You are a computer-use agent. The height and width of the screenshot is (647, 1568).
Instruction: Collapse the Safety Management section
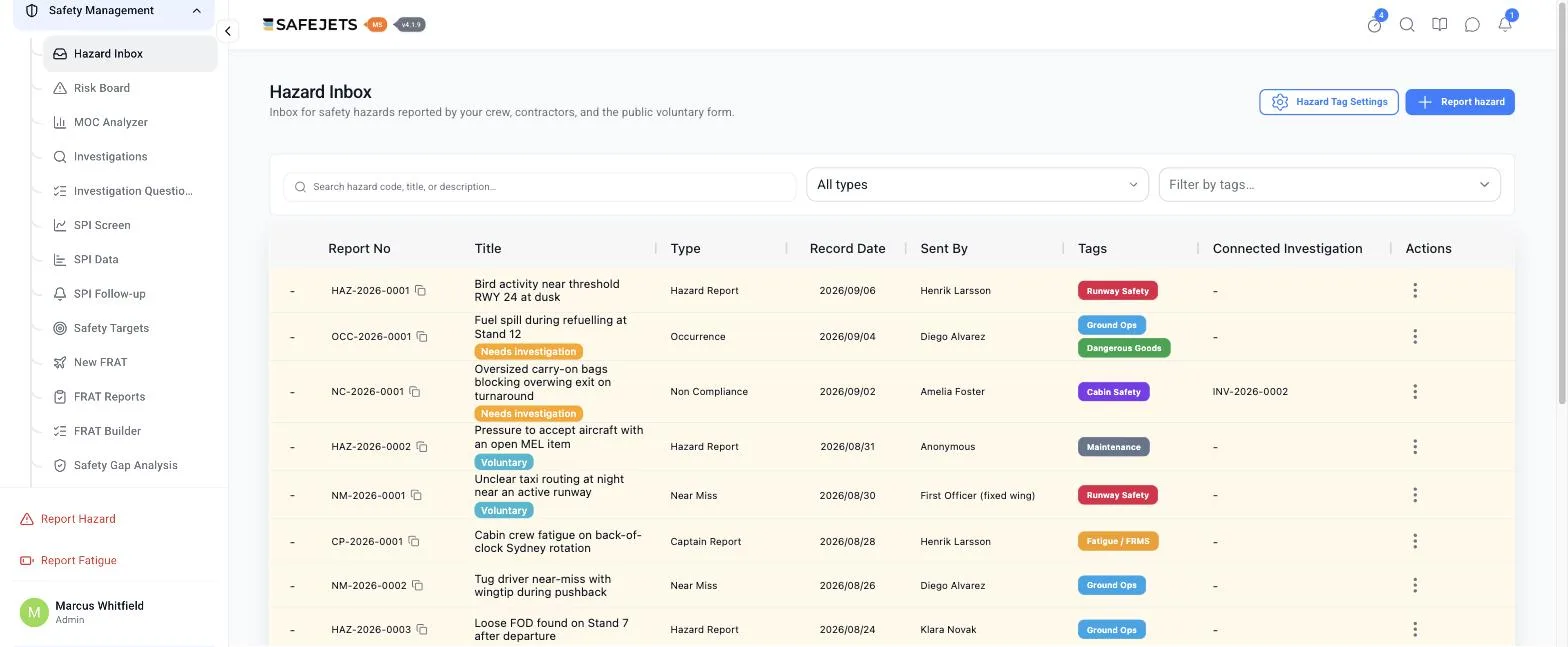113,11
